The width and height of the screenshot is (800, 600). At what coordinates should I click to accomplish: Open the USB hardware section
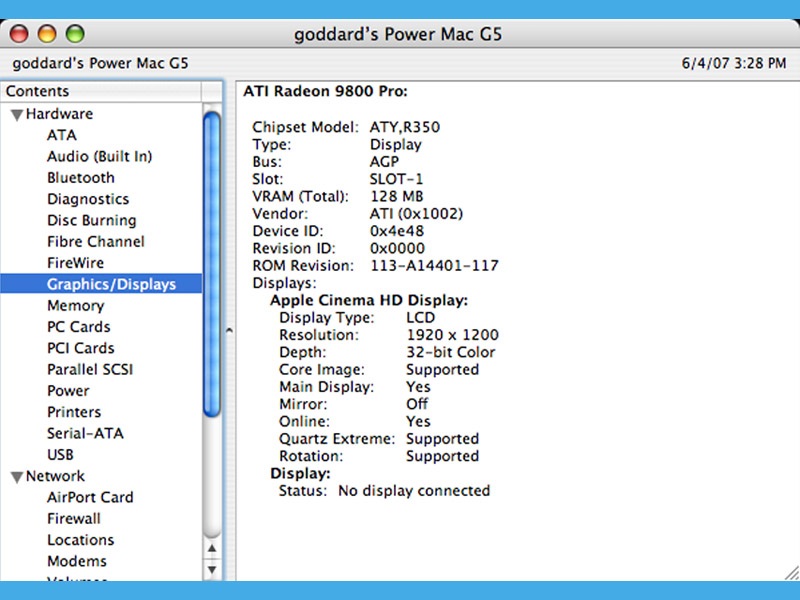(60, 455)
